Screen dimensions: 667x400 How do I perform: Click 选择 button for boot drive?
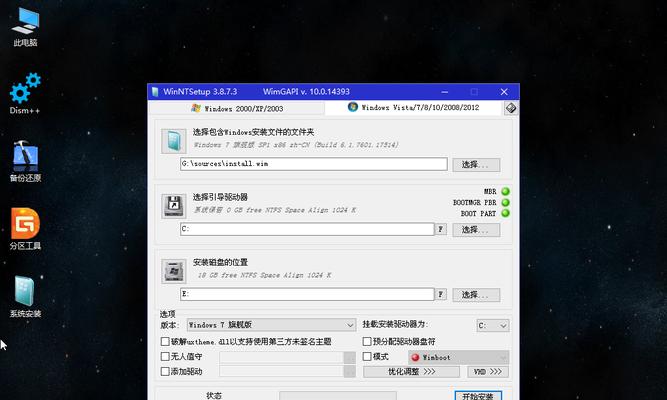click(x=476, y=230)
